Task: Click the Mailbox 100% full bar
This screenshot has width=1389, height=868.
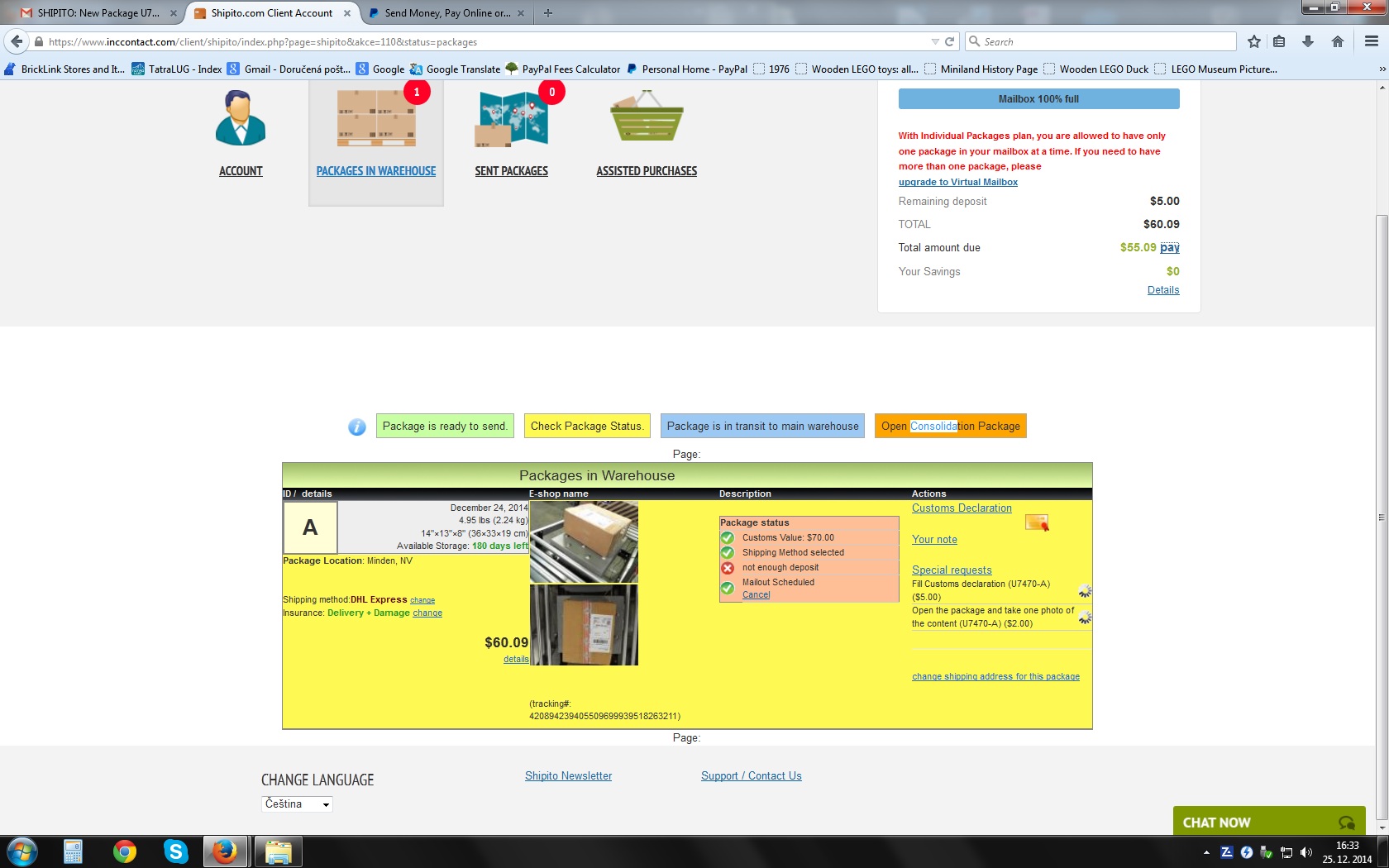Action: (1038, 99)
